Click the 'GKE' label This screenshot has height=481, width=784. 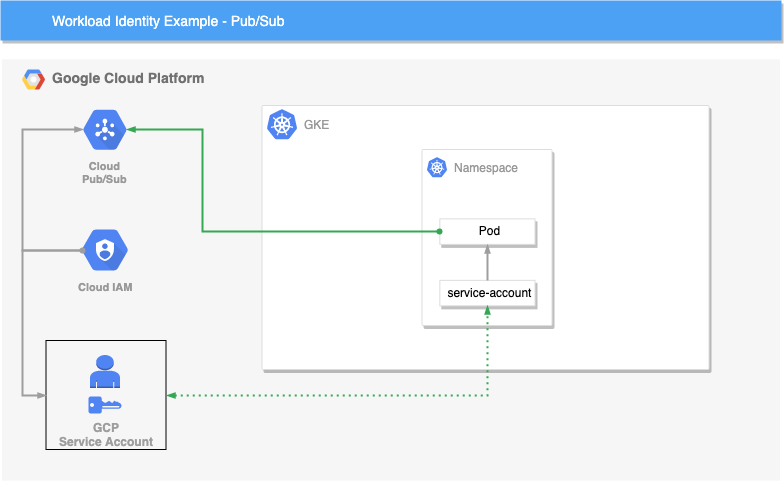(x=316, y=124)
